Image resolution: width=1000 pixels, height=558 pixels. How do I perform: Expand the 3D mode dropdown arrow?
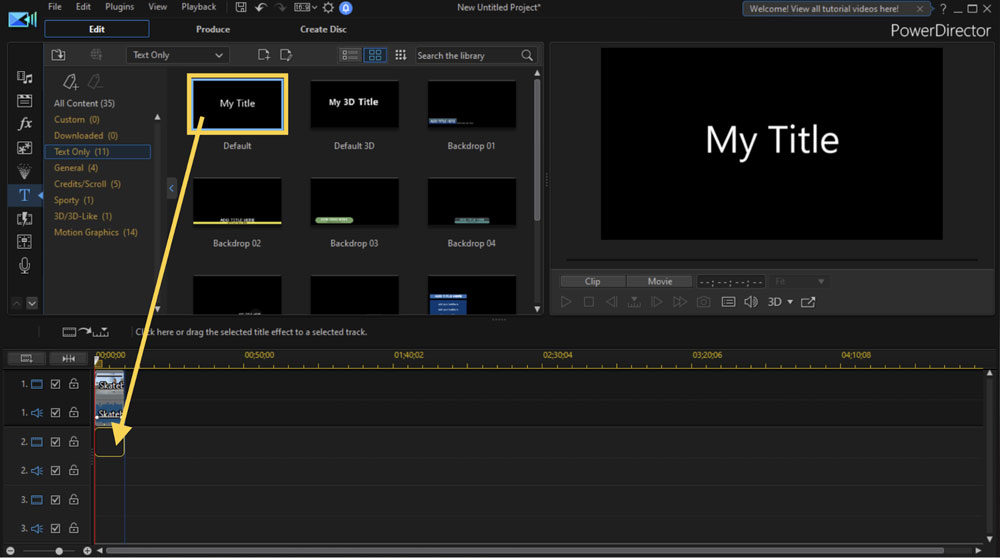point(790,302)
